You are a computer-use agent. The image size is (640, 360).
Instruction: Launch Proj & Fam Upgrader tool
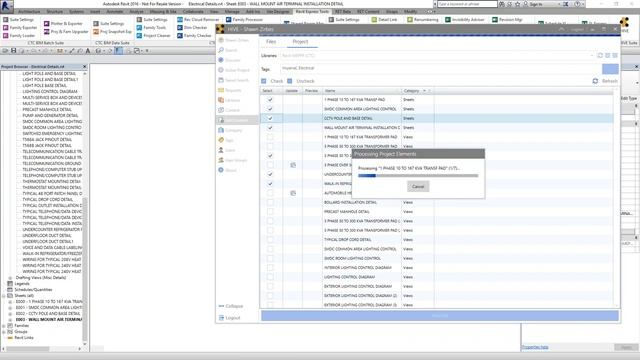(66, 31)
